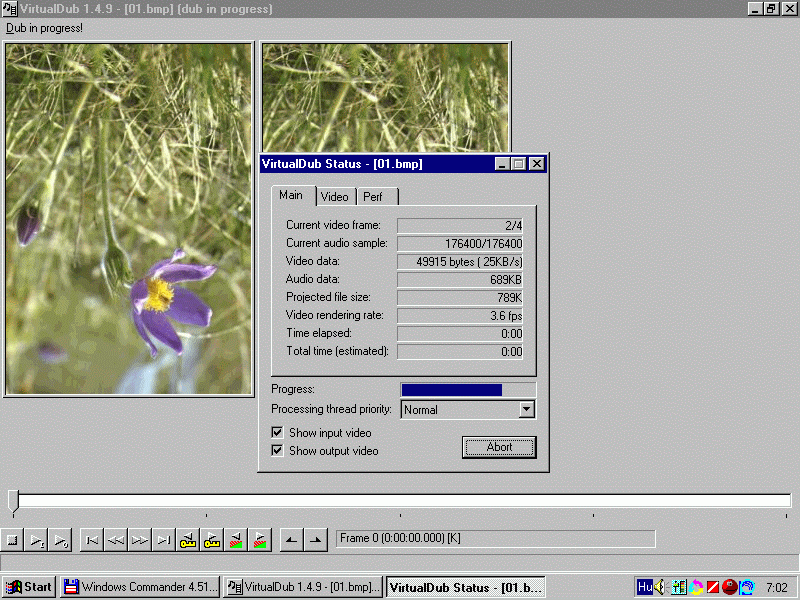The width and height of the screenshot is (800, 600).
Task: Close the VirtualDub Status dialog
Action: click(x=537, y=164)
